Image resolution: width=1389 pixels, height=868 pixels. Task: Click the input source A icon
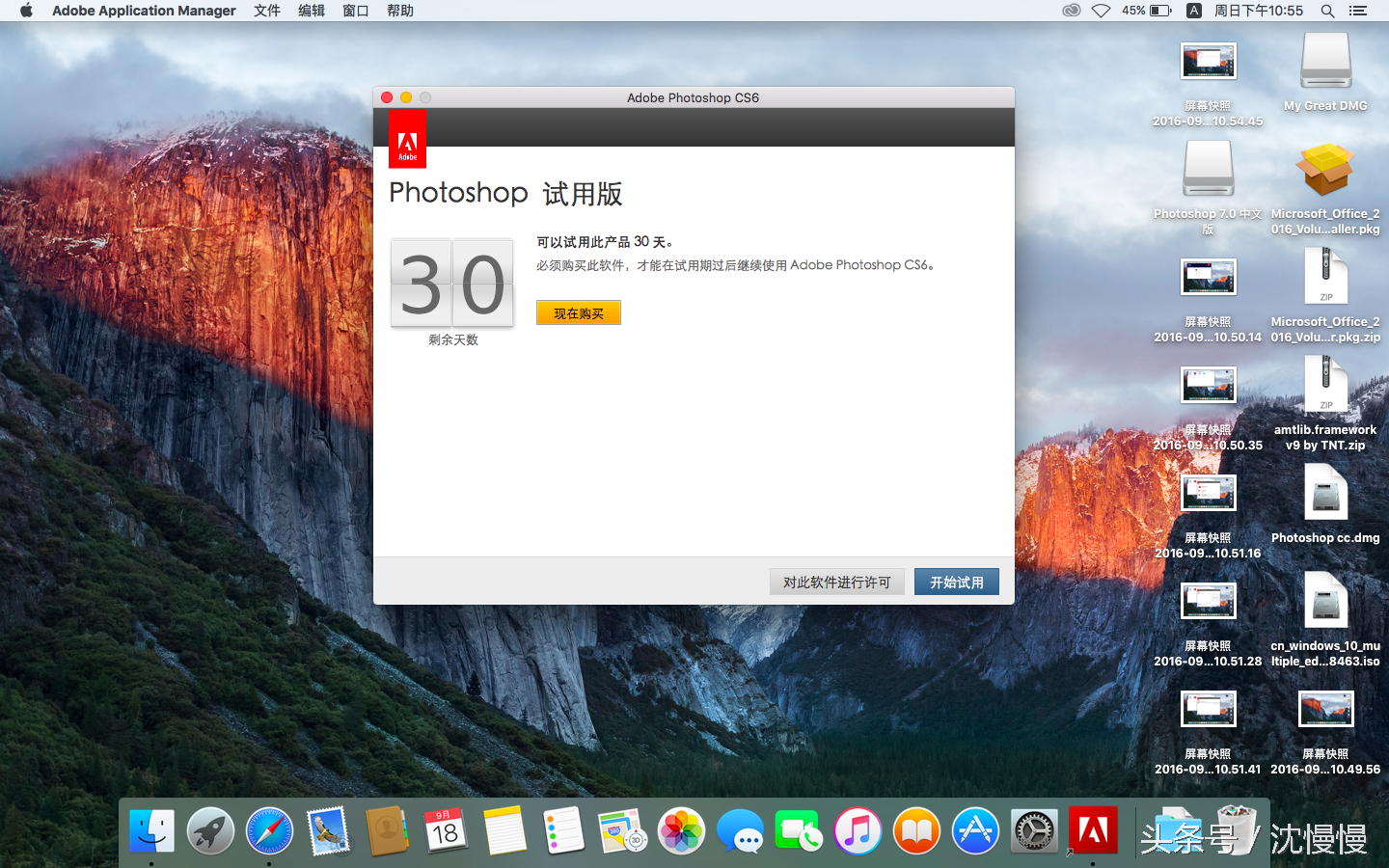(1193, 11)
